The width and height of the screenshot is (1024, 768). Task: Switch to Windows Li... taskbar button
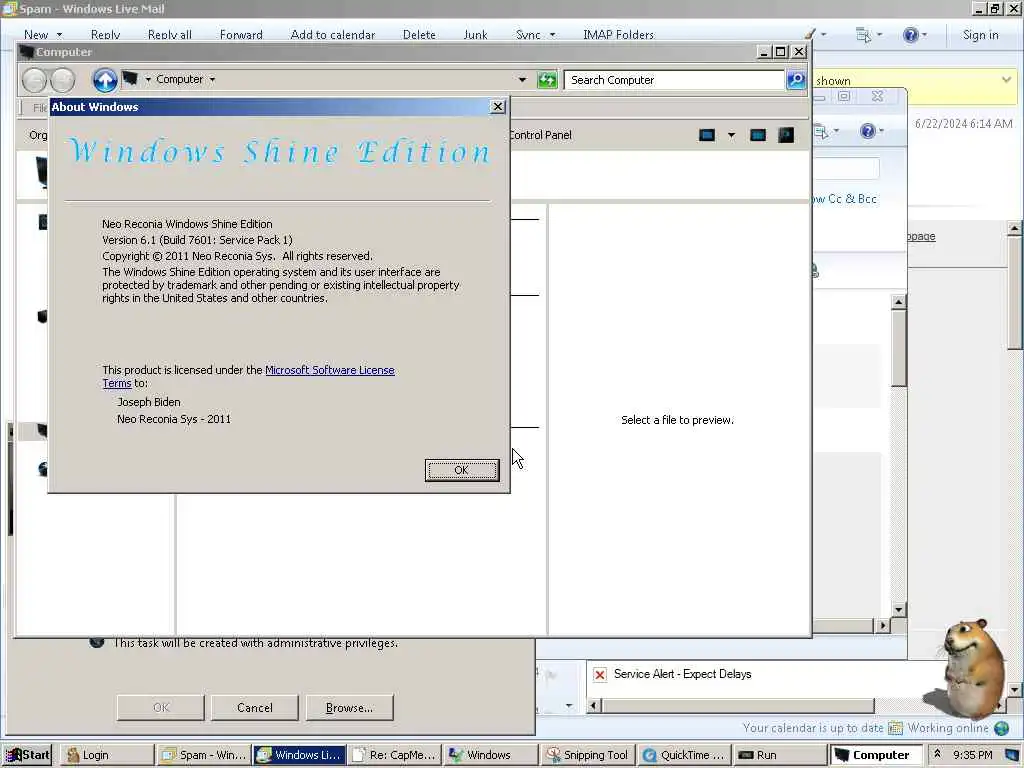pyautogui.click(x=298, y=755)
